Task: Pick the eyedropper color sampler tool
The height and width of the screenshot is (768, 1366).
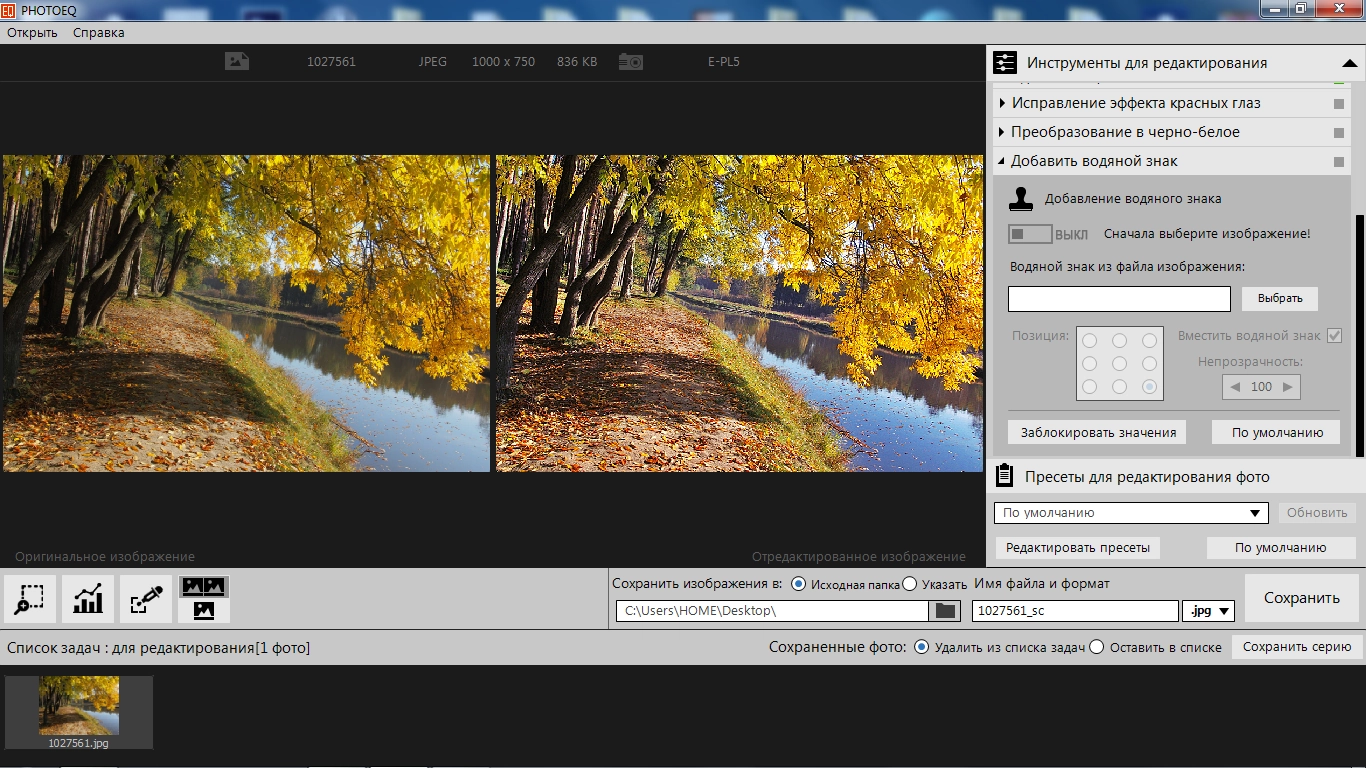Action: click(146, 599)
